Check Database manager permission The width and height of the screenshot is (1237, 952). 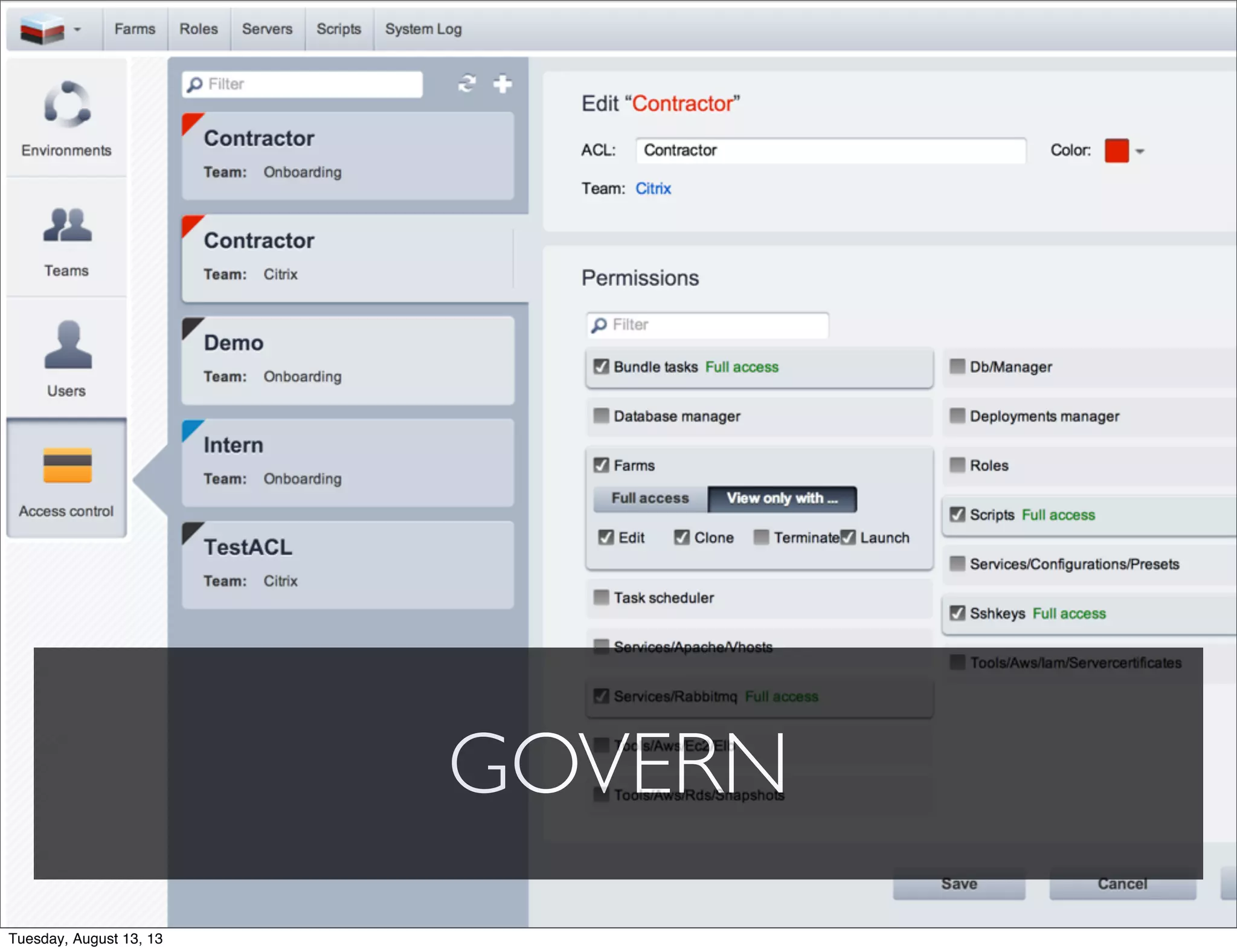(x=601, y=416)
